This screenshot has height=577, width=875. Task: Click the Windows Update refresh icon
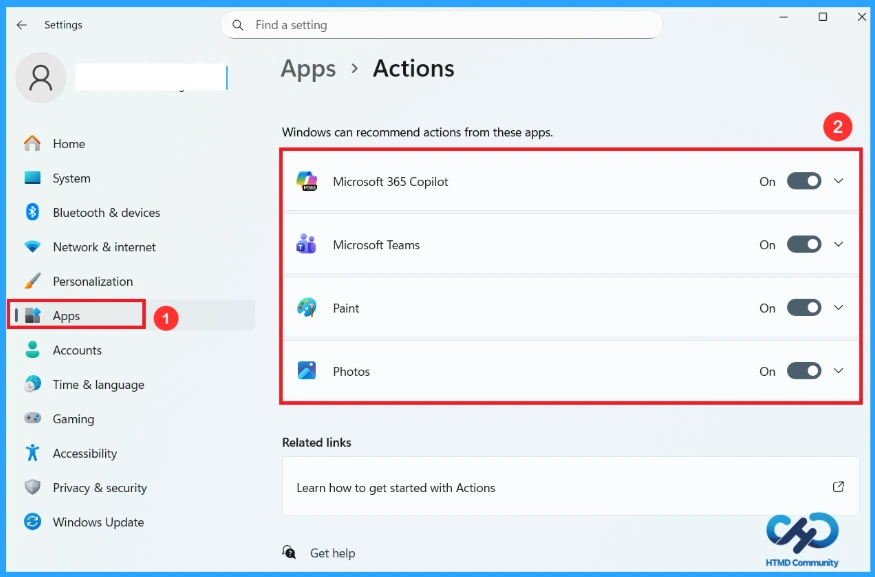click(32, 522)
